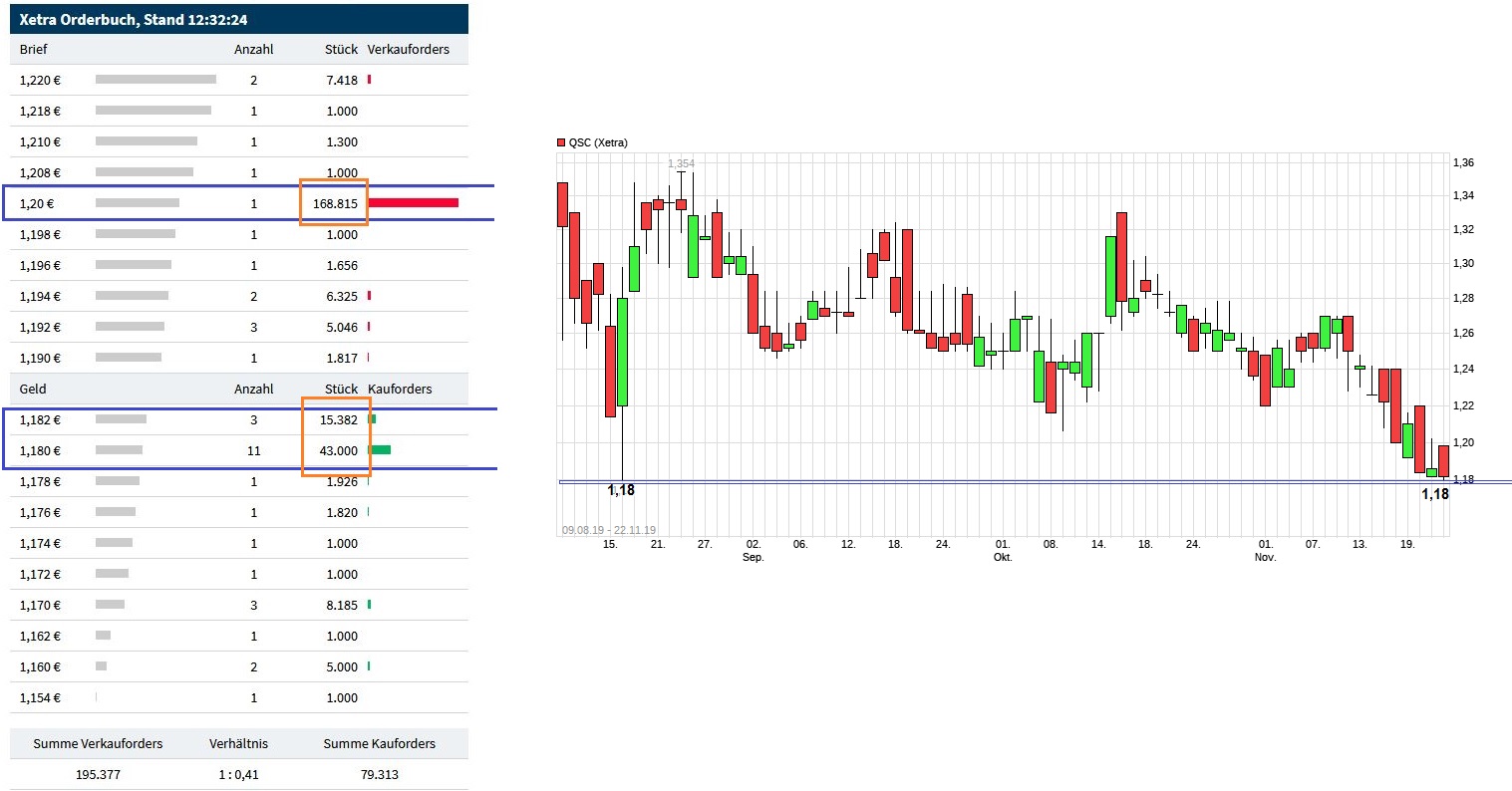Select the Summe Kauforders label
Viewport: 1512px width, 791px height.
(380, 743)
